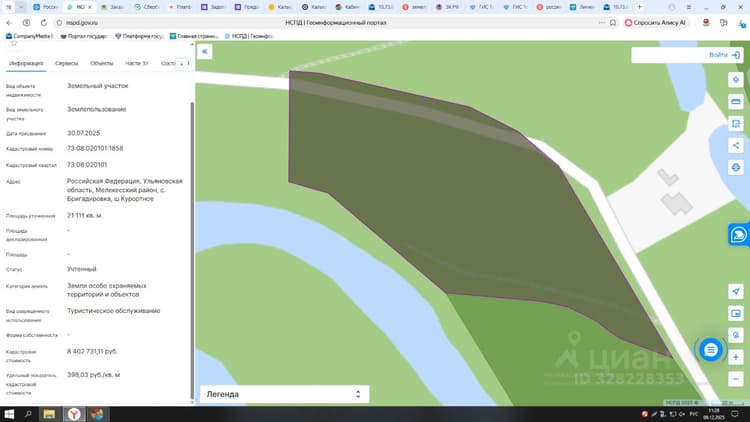Image resolution: width=750 pixels, height=422 pixels.
Task: Open the round blue chat button
Action: (711, 350)
